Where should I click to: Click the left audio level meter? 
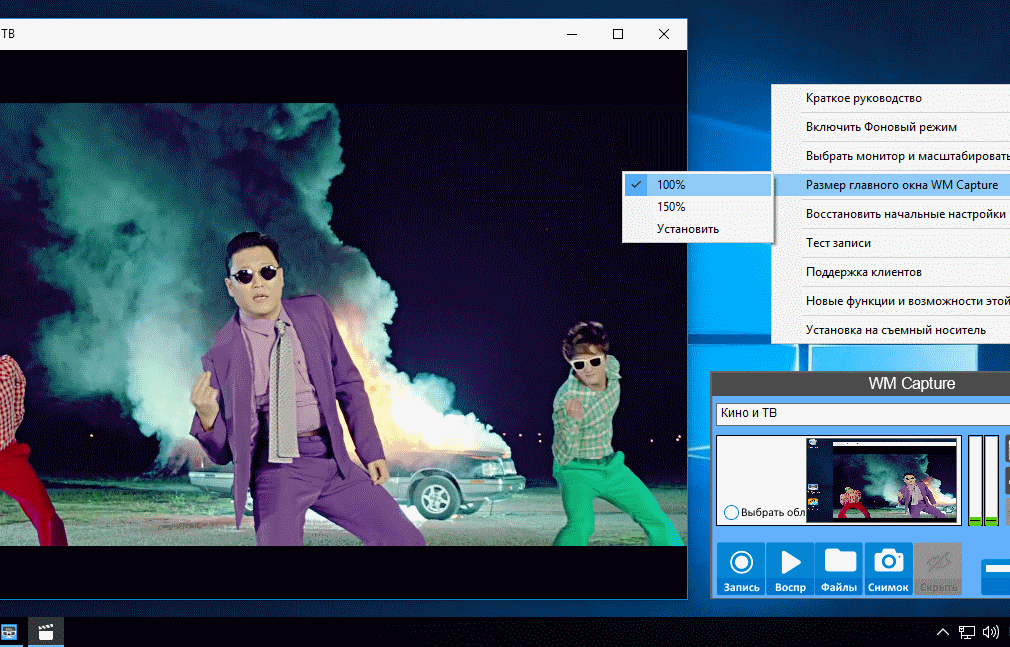tap(975, 481)
